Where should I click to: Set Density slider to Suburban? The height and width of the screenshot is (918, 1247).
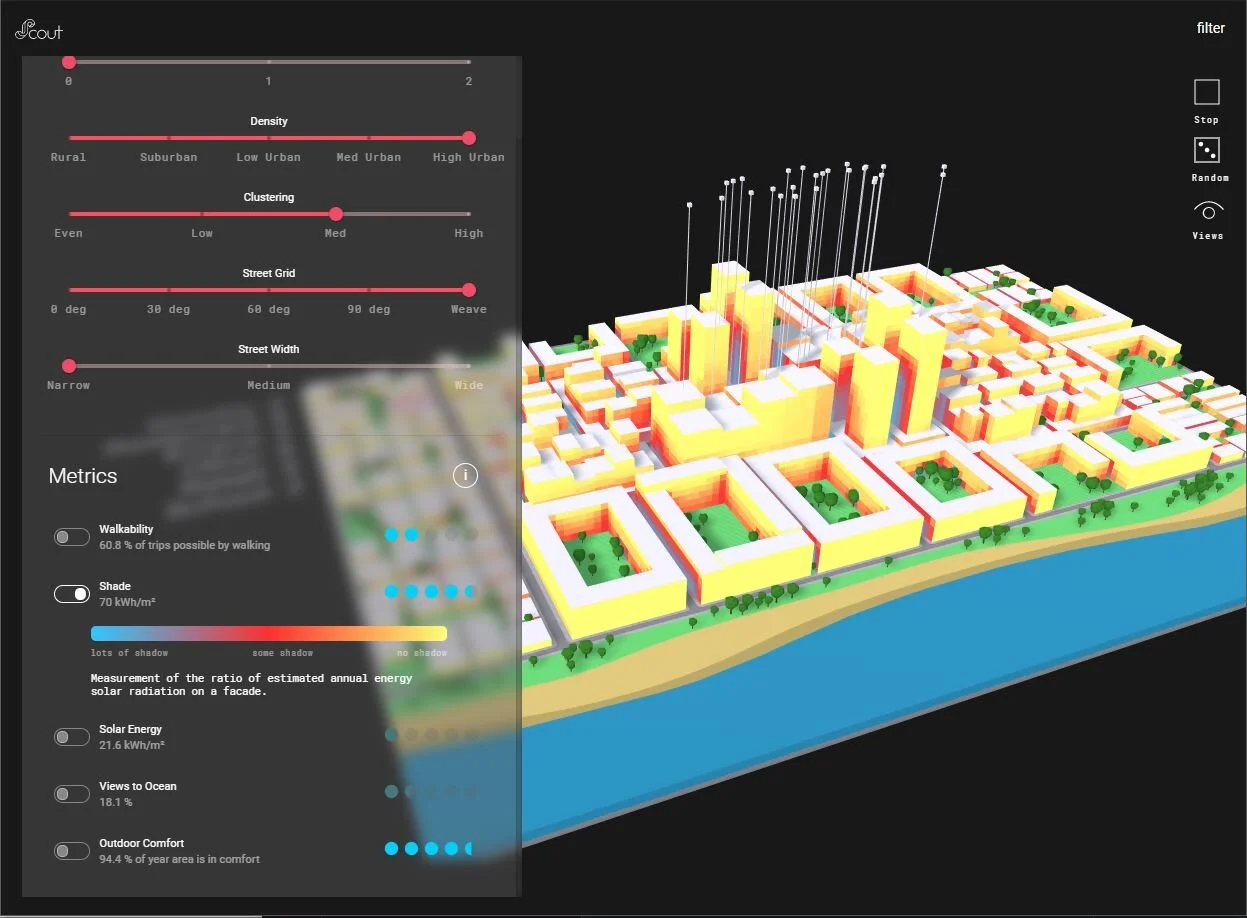tap(169, 138)
